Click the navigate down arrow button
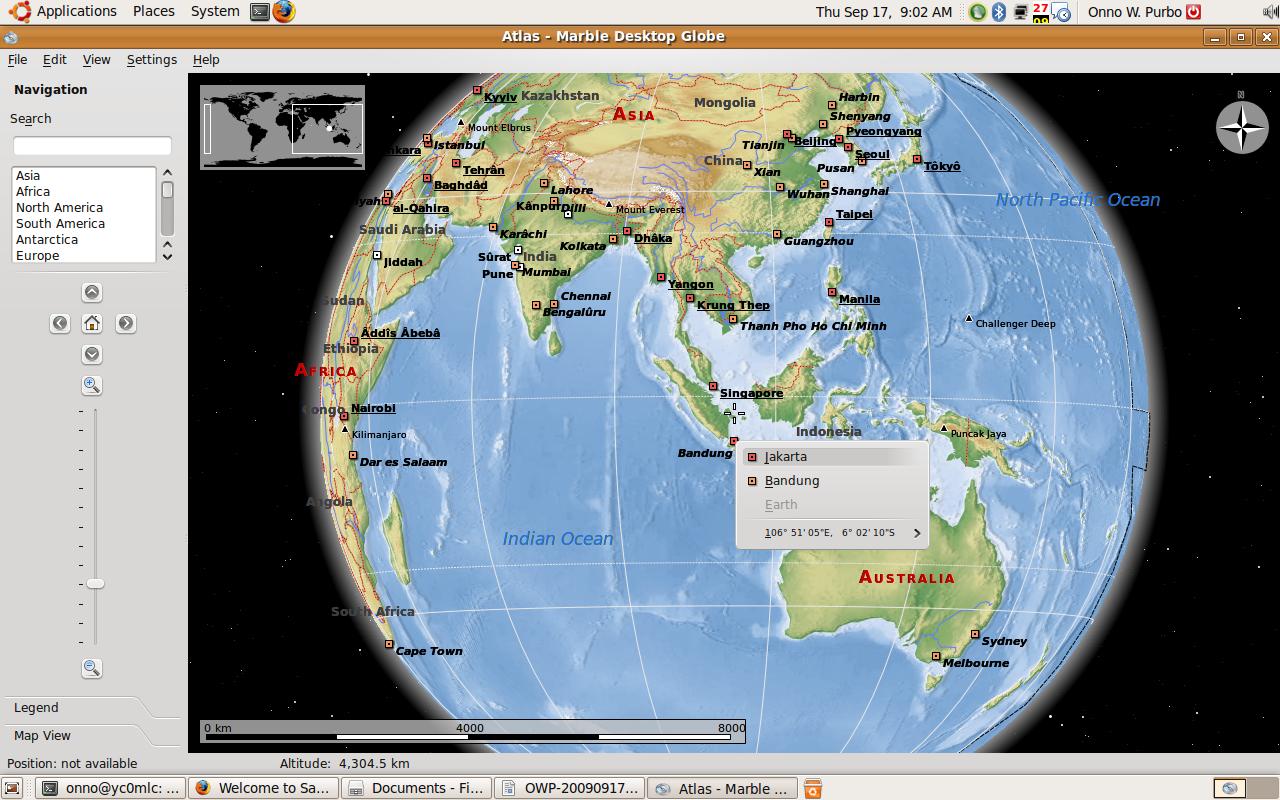This screenshot has height=800, width=1280. pos(92,354)
